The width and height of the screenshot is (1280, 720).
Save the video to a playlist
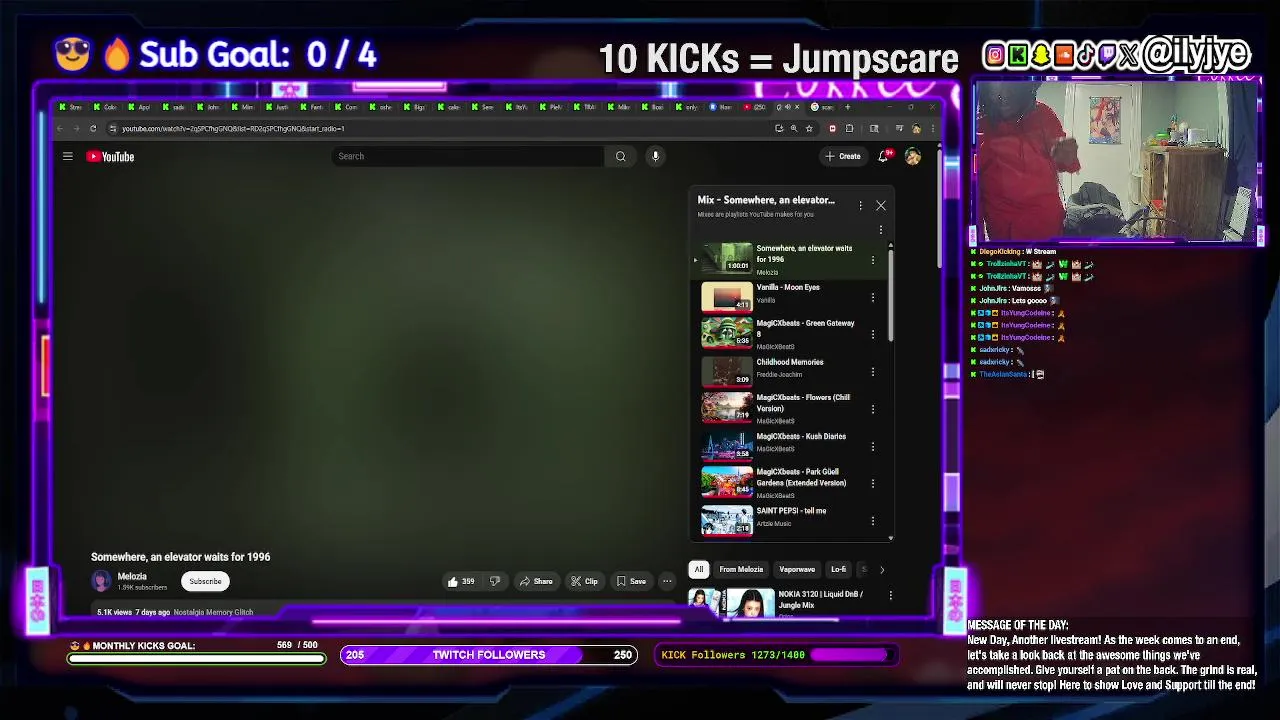[631, 581]
